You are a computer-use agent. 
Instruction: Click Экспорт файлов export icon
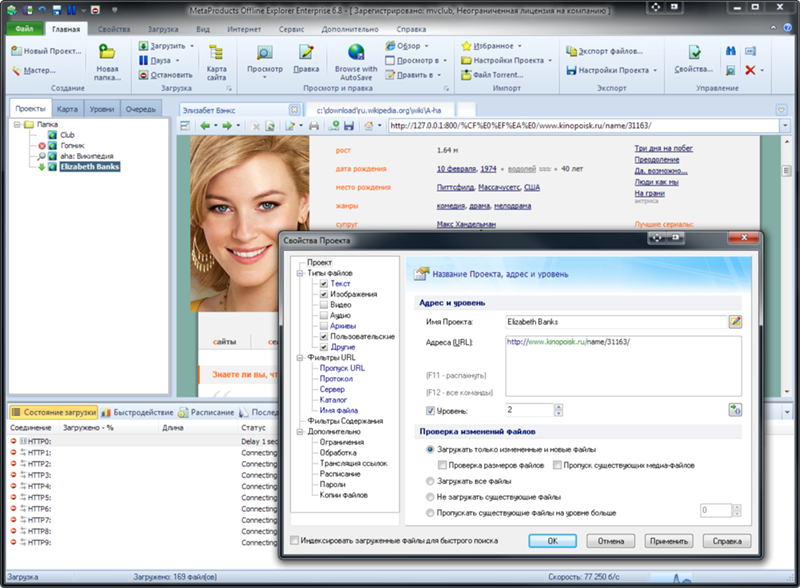571,51
